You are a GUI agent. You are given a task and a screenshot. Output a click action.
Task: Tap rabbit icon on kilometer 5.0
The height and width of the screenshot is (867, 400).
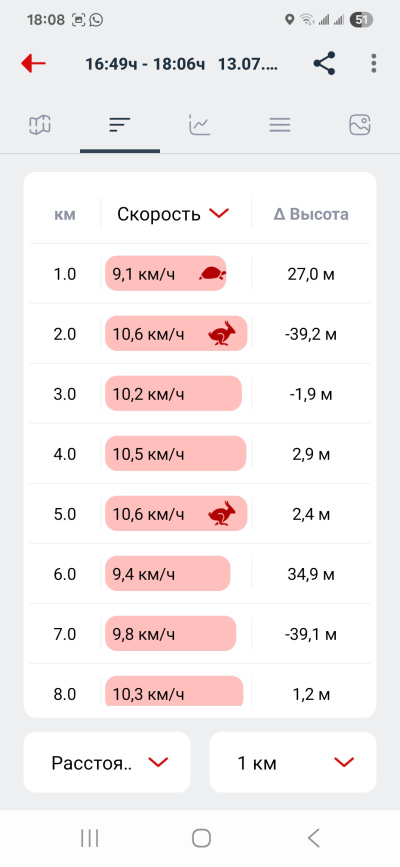222,514
